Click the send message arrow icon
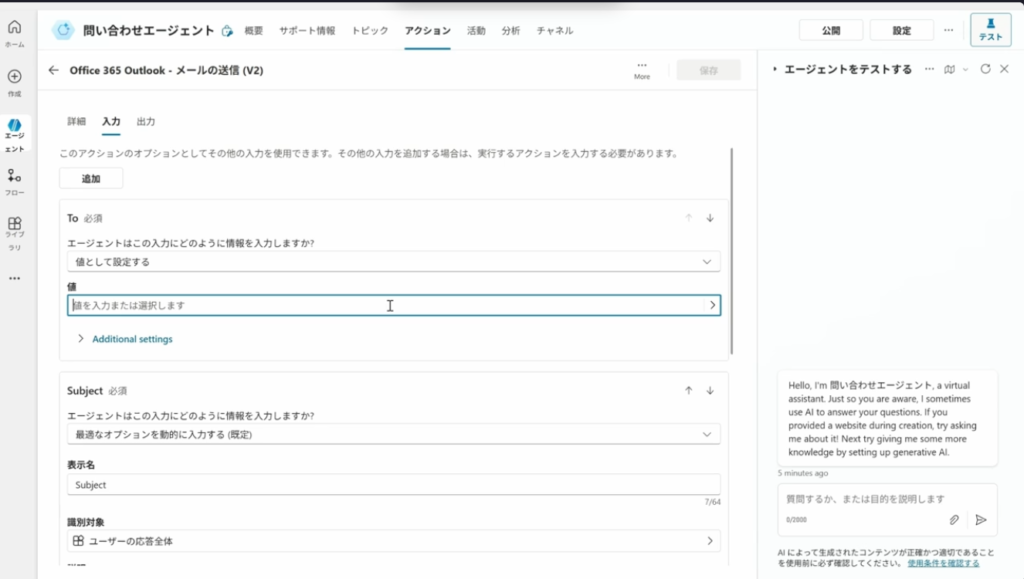 [x=981, y=519]
